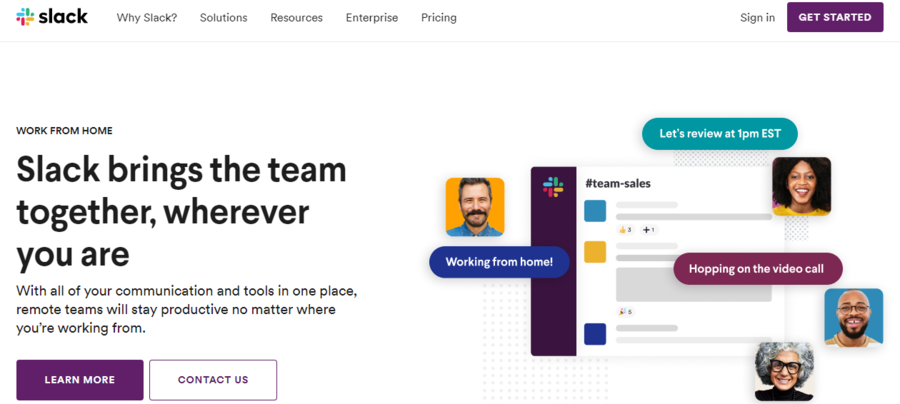
Task: Click the 'Working from home!' bubble
Action: 499,262
